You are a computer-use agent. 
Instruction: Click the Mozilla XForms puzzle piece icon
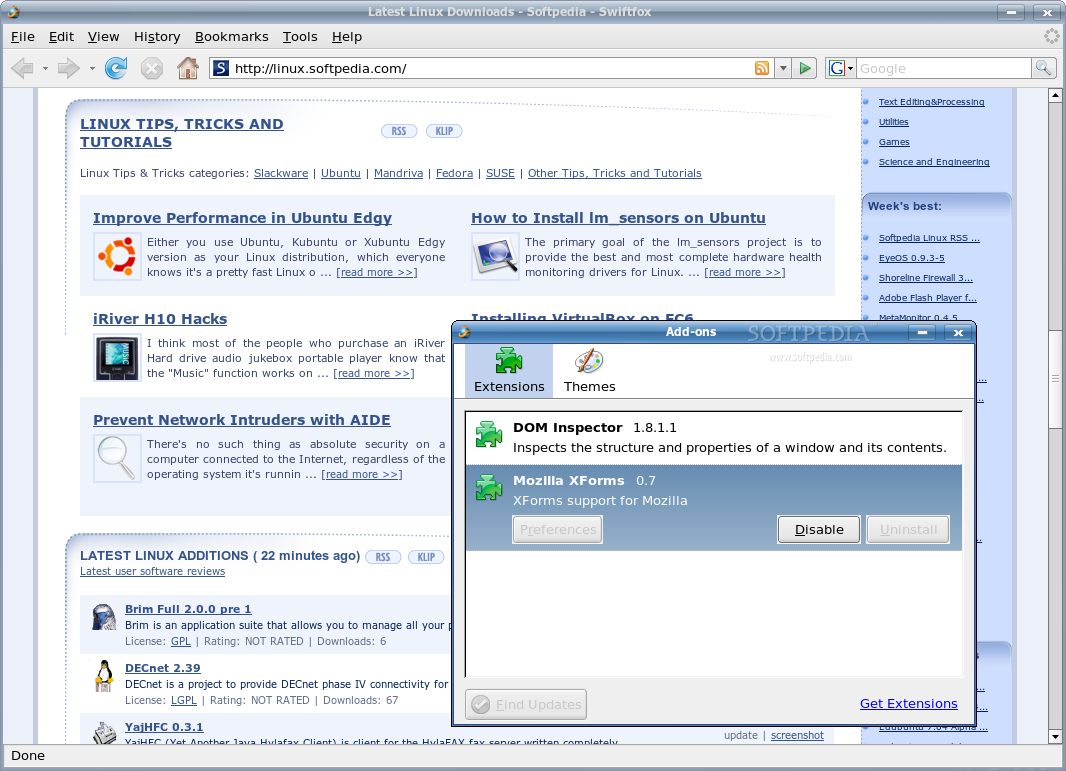[x=488, y=487]
